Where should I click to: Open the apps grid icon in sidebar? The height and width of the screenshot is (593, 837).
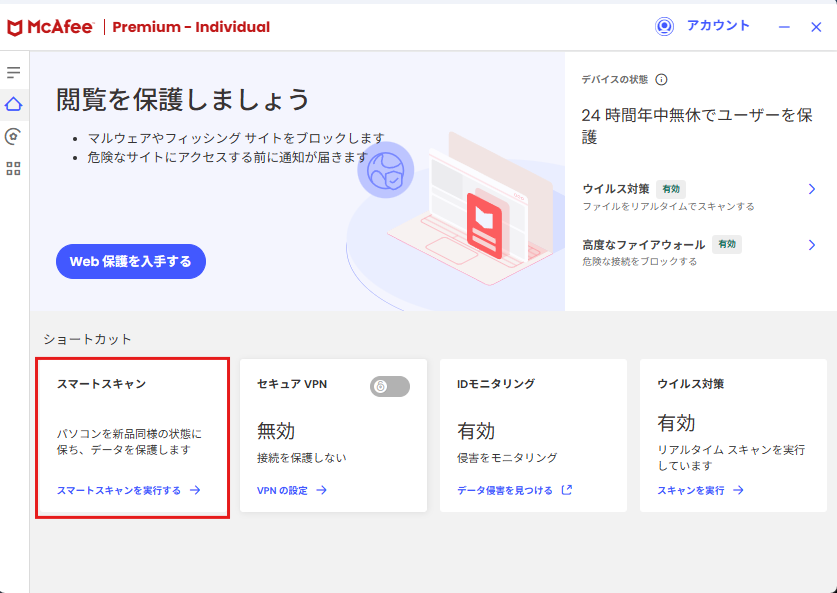[x=13, y=169]
